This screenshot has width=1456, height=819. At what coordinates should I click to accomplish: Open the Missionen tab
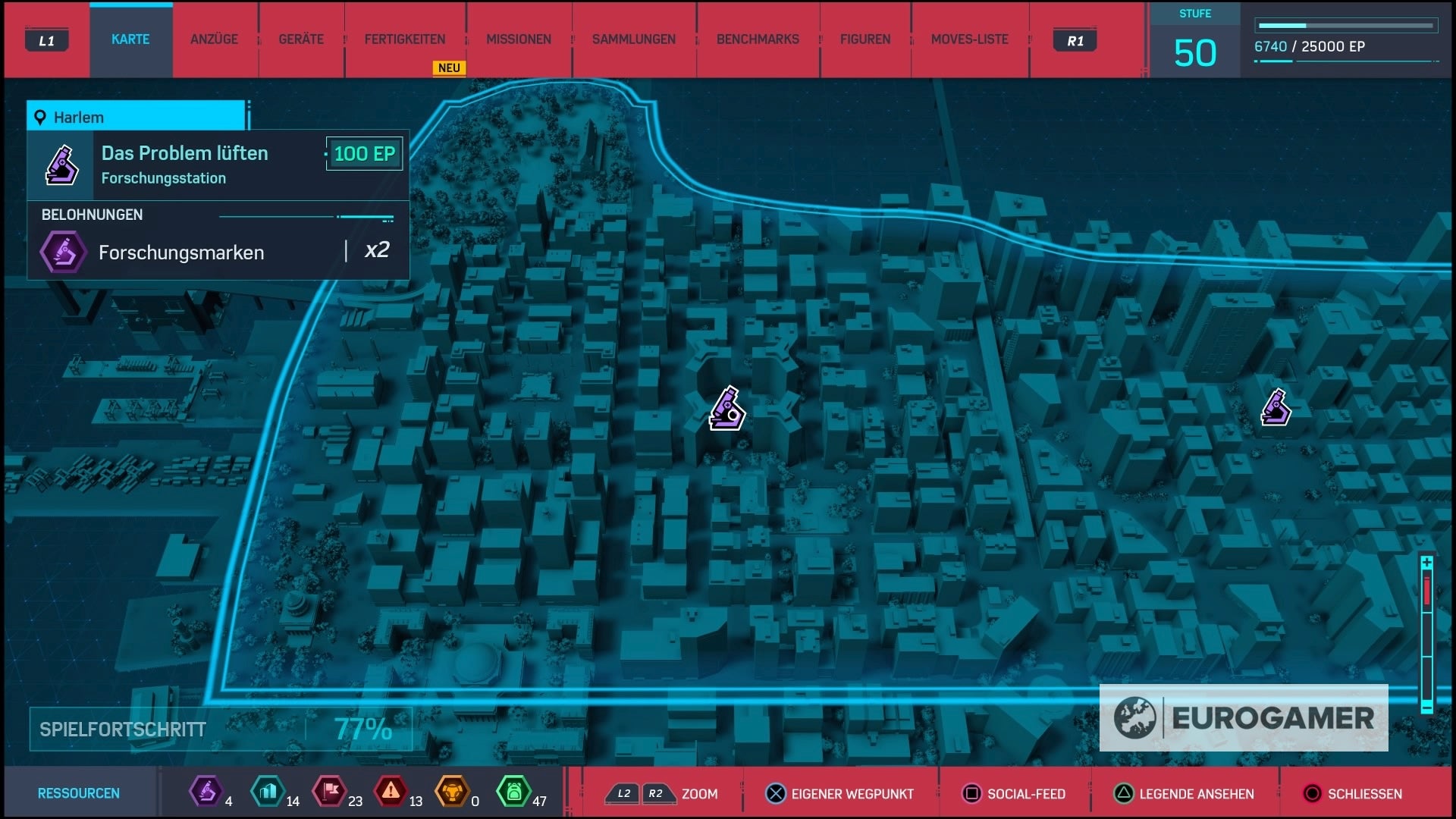click(x=519, y=39)
